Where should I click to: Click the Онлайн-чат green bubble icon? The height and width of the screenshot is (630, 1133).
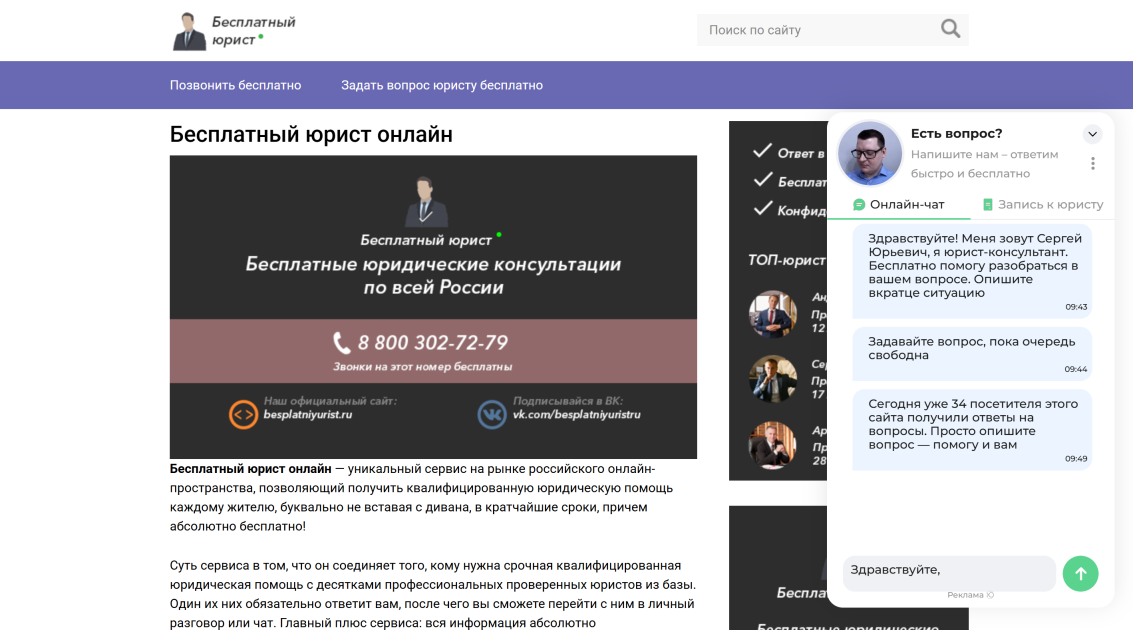[x=859, y=204]
